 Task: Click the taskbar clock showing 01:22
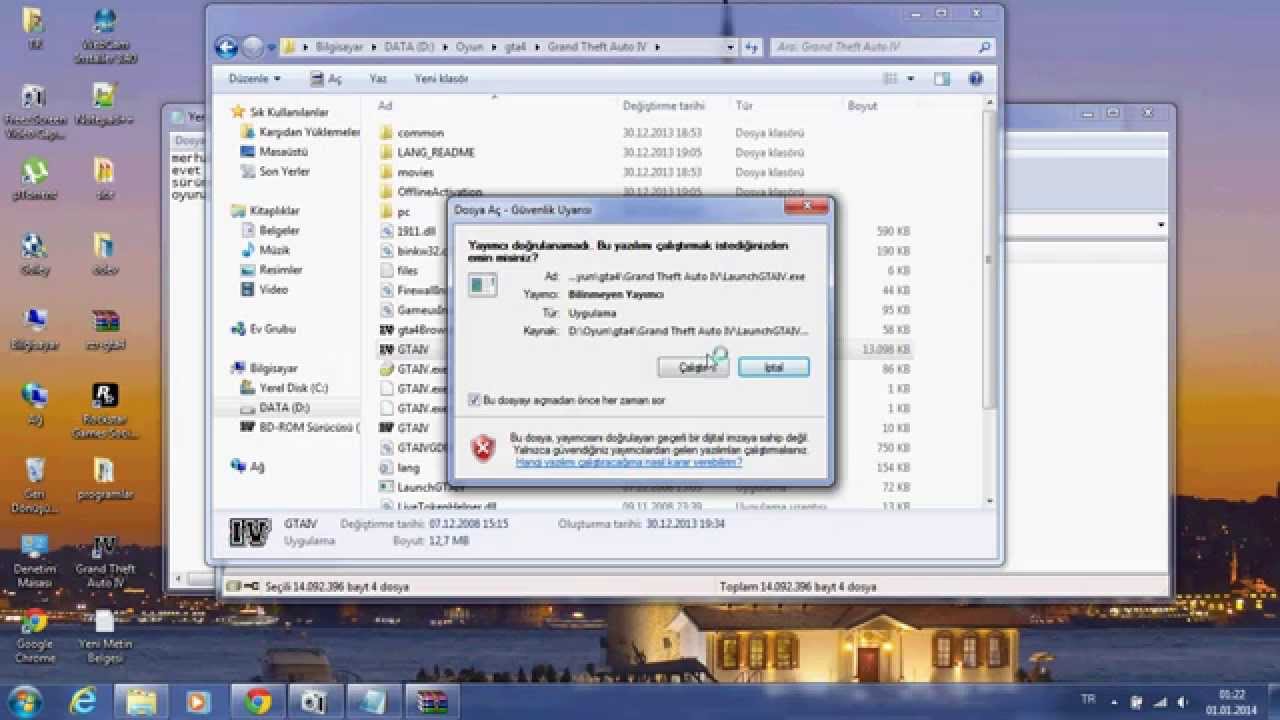click(x=1232, y=701)
